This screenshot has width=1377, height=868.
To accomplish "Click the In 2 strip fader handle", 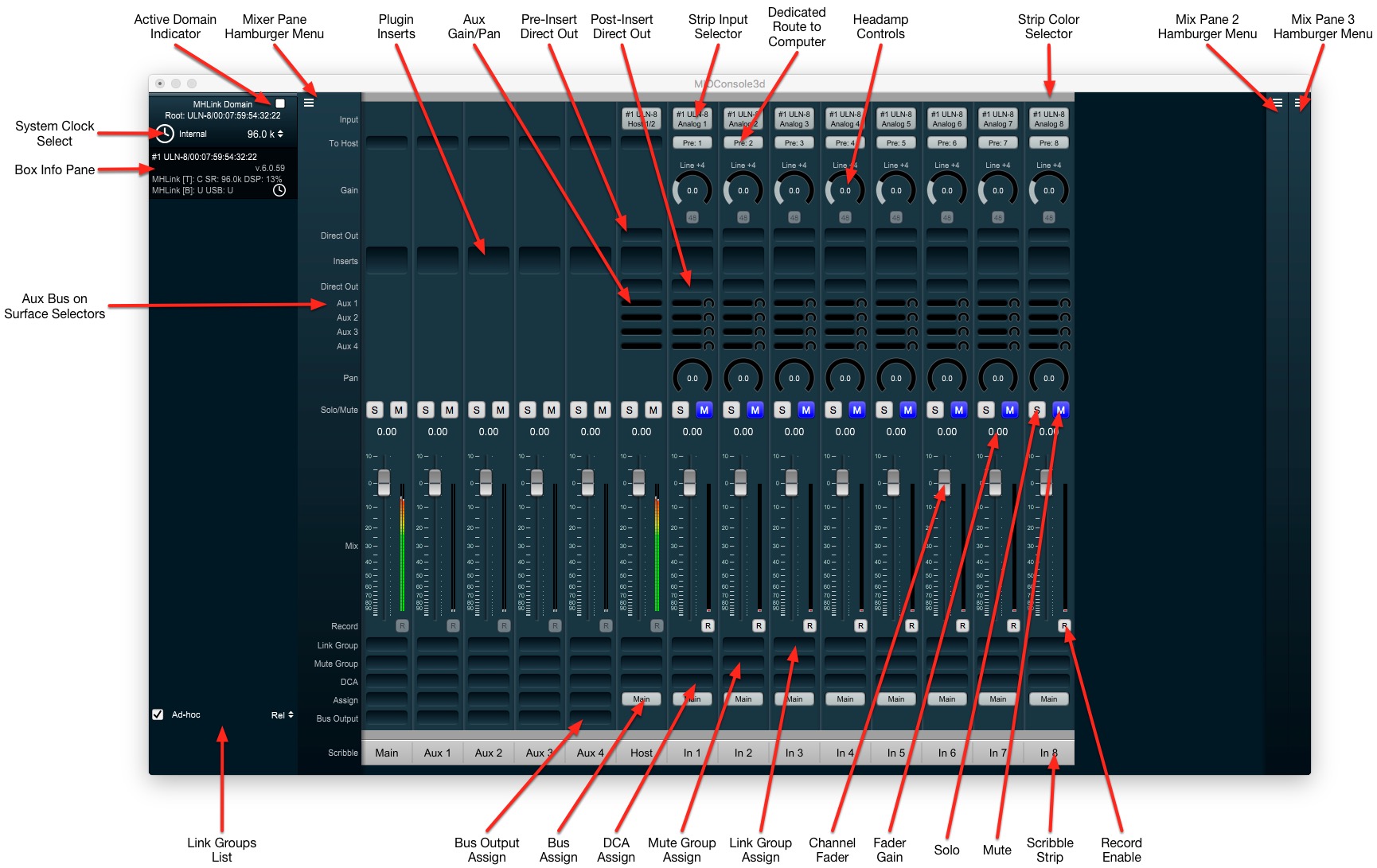I will click(x=741, y=482).
